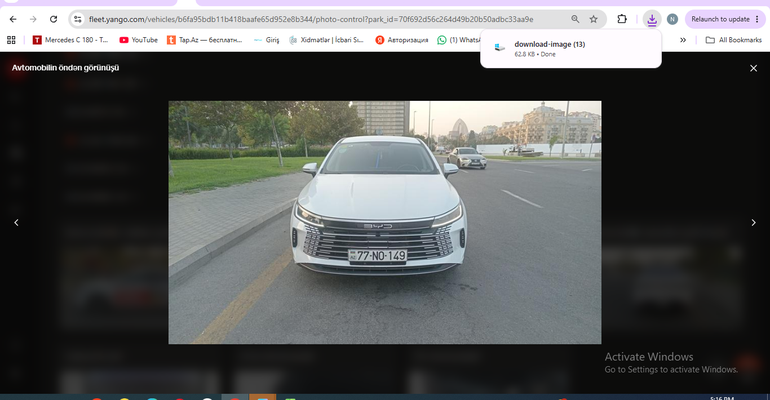Open the Авторизация bookmark
Screen dimensions: 770x400
[402, 40]
